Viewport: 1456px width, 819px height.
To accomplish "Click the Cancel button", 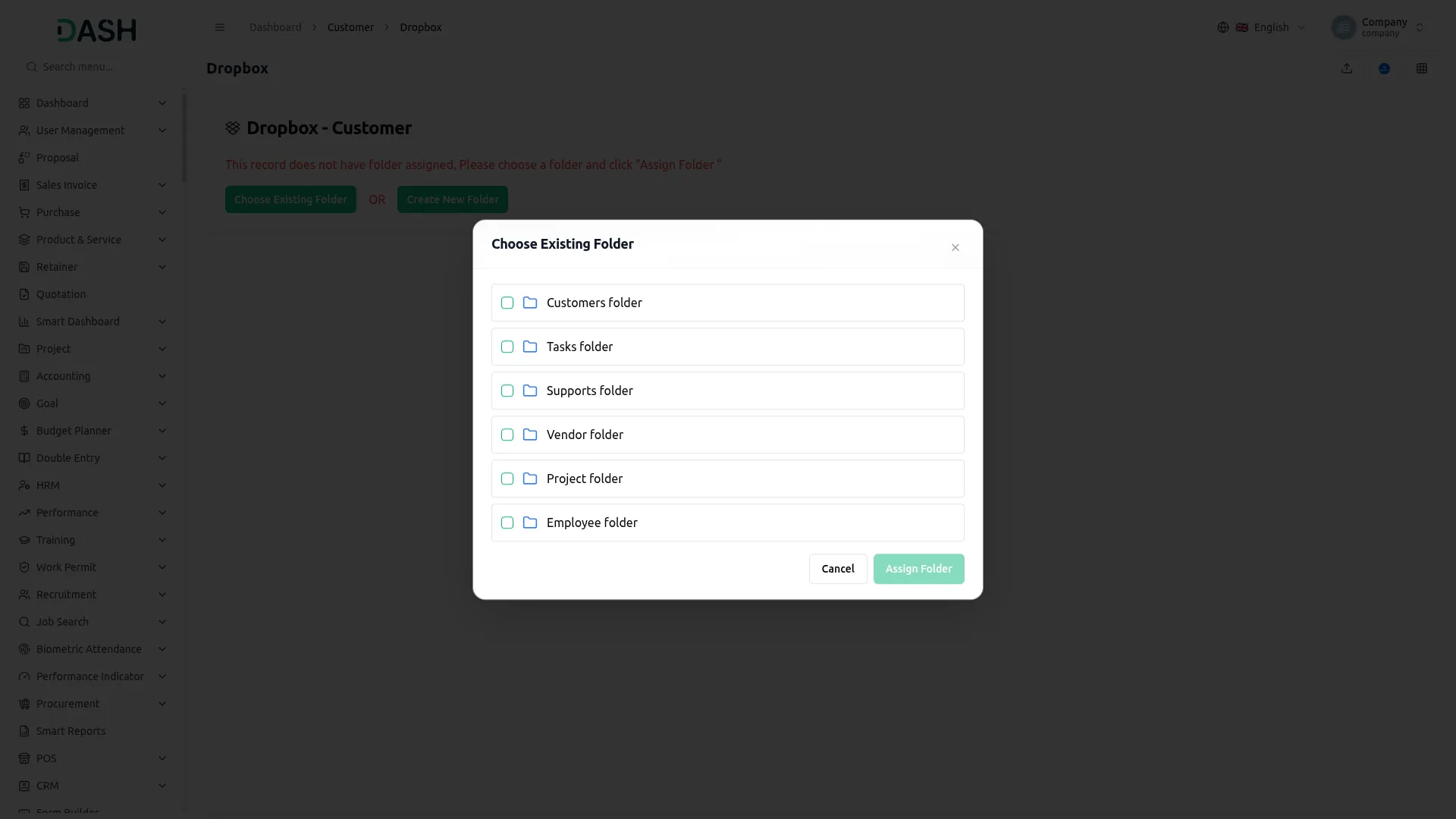I will pos(838,569).
